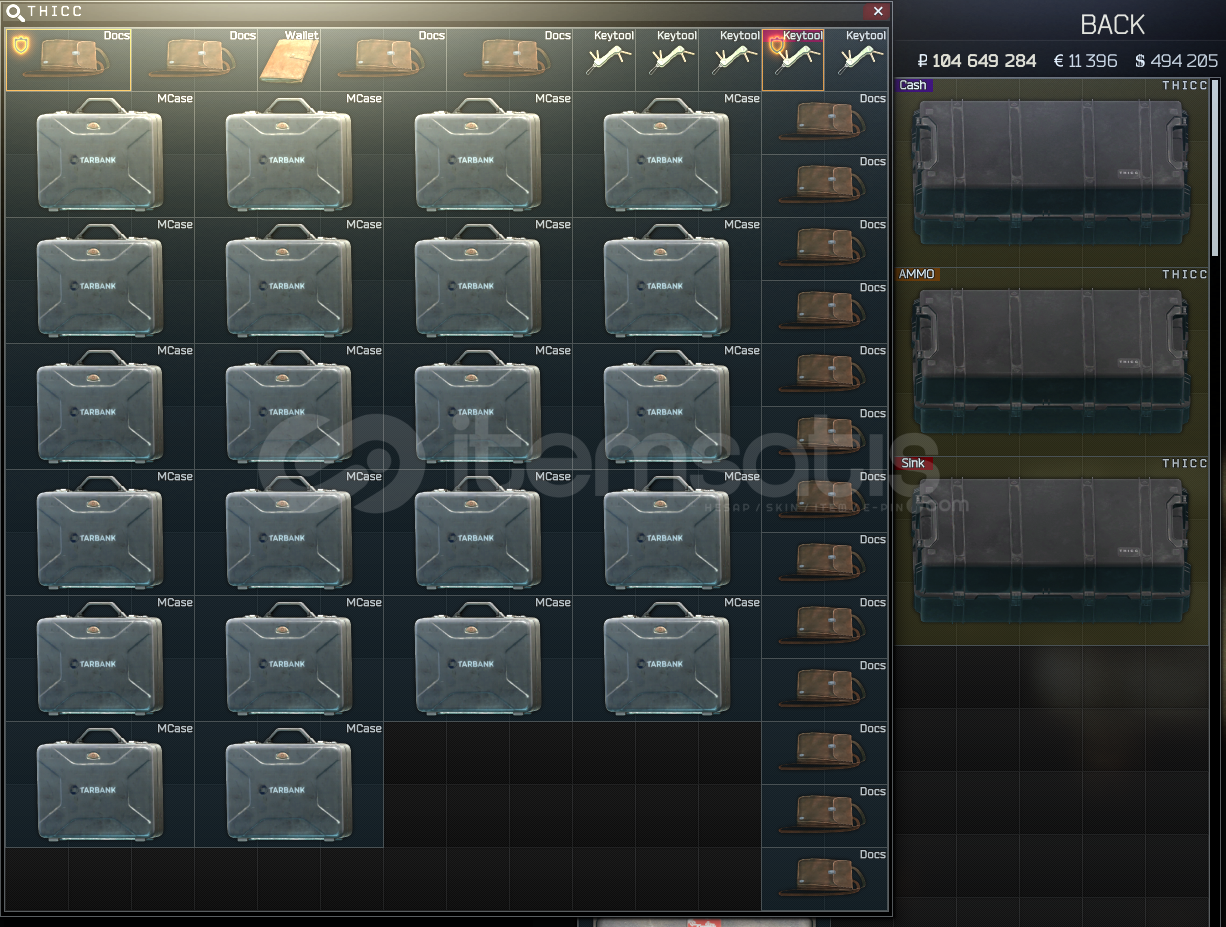Image resolution: width=1226 pixels, height=927 pixels.
Task: Select the MCase in the top-left grid corner
Action: [x=100, y=154]
